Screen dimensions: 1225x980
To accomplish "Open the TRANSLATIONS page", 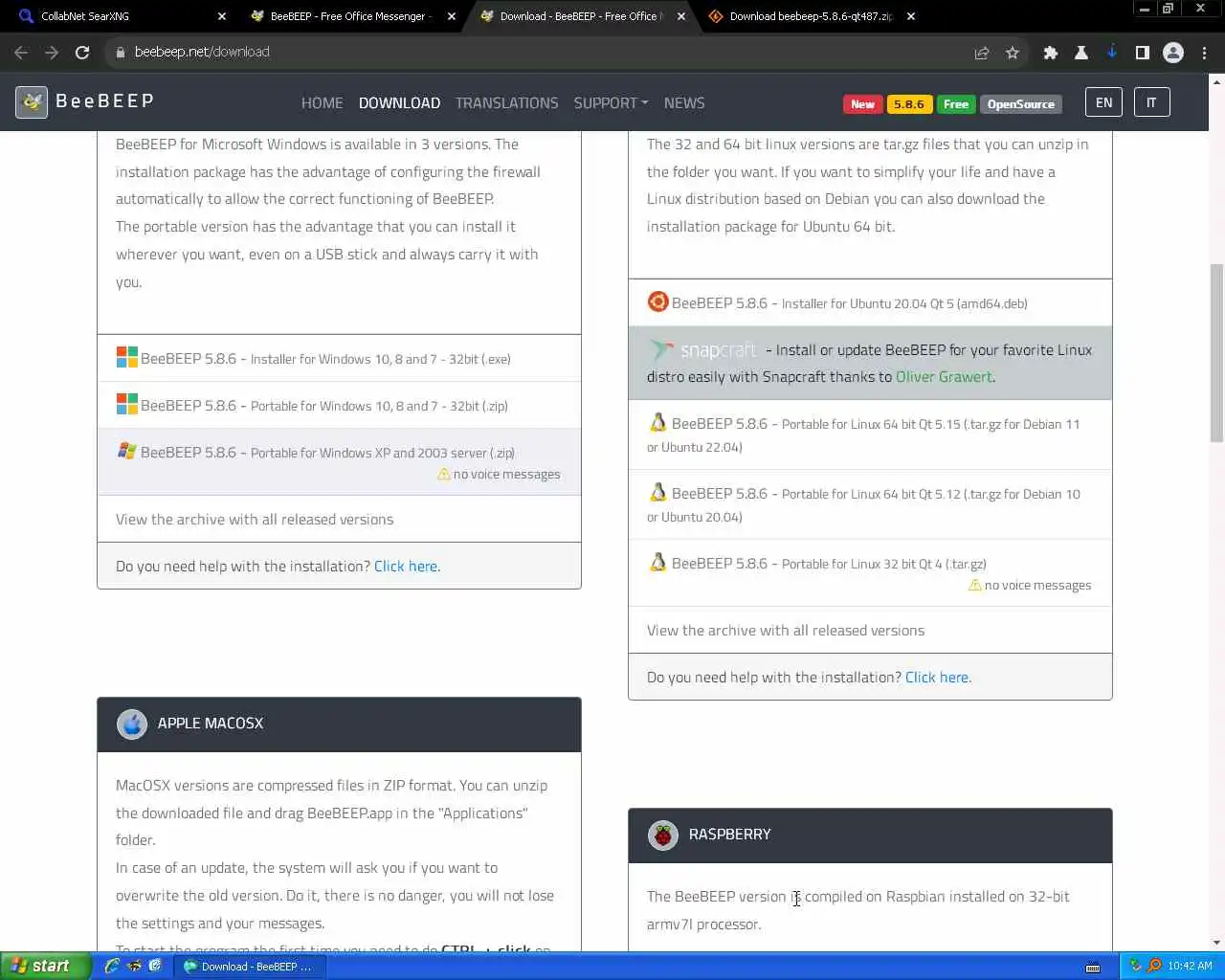I will tap(506, 102).
